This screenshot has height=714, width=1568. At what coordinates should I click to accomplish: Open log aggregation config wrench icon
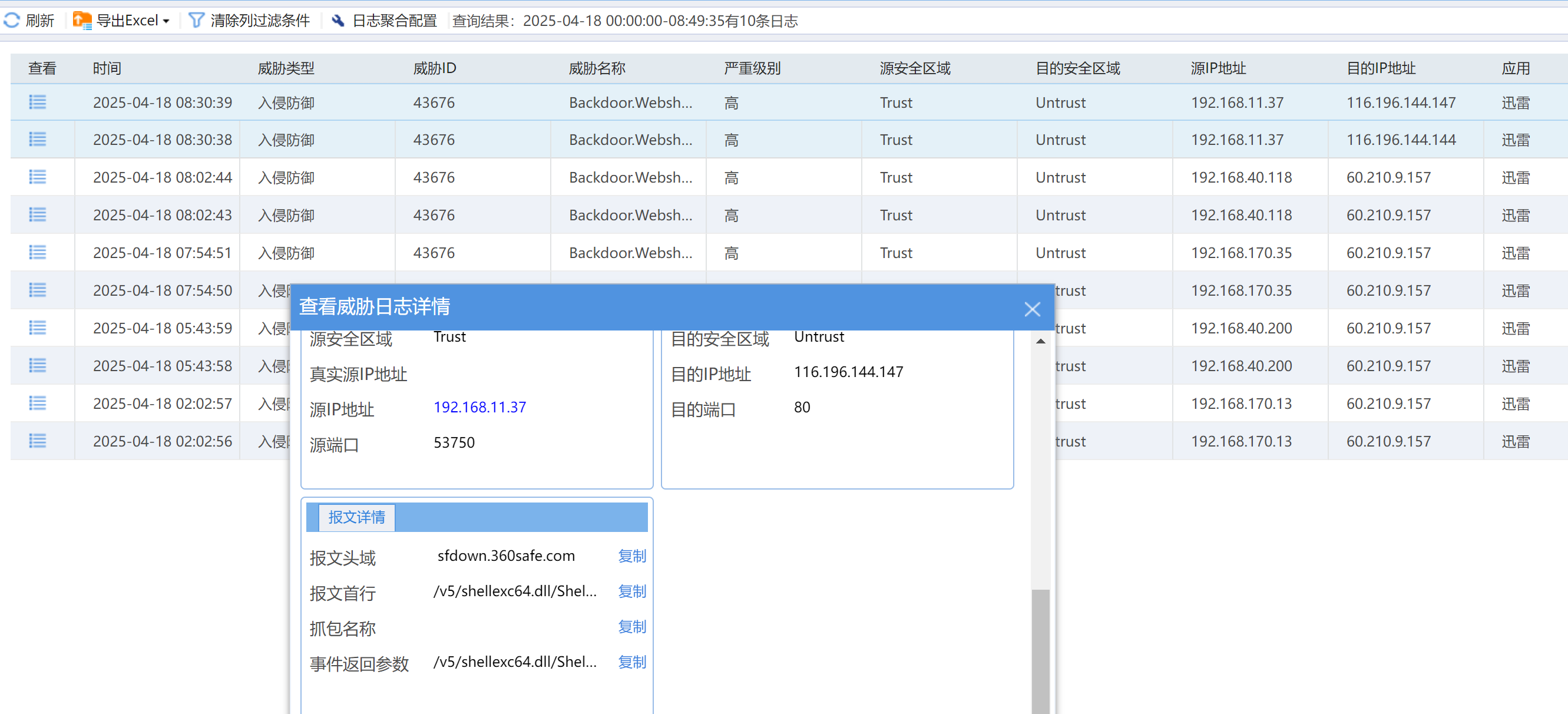click(338, 21)
